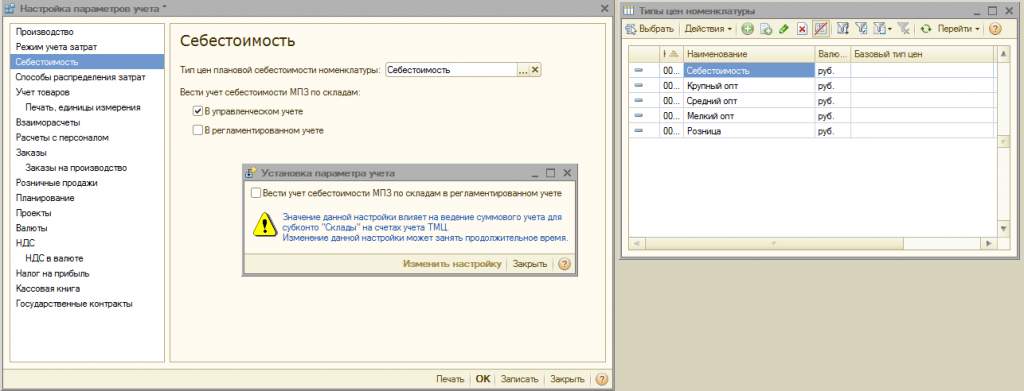Image resolution: width=1024 pixels, height=391 pixels.
Task: Click the green Refresh arrows icon
Action: tap(925, 29)
